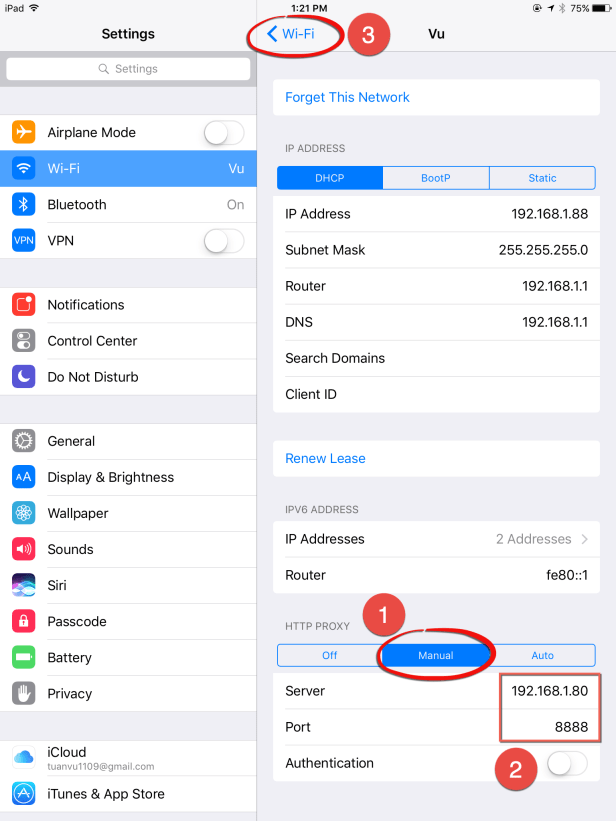This screenshot has width=616, height=821.
Task: Open the Display & Brightness row
Action: click(128, 477)
